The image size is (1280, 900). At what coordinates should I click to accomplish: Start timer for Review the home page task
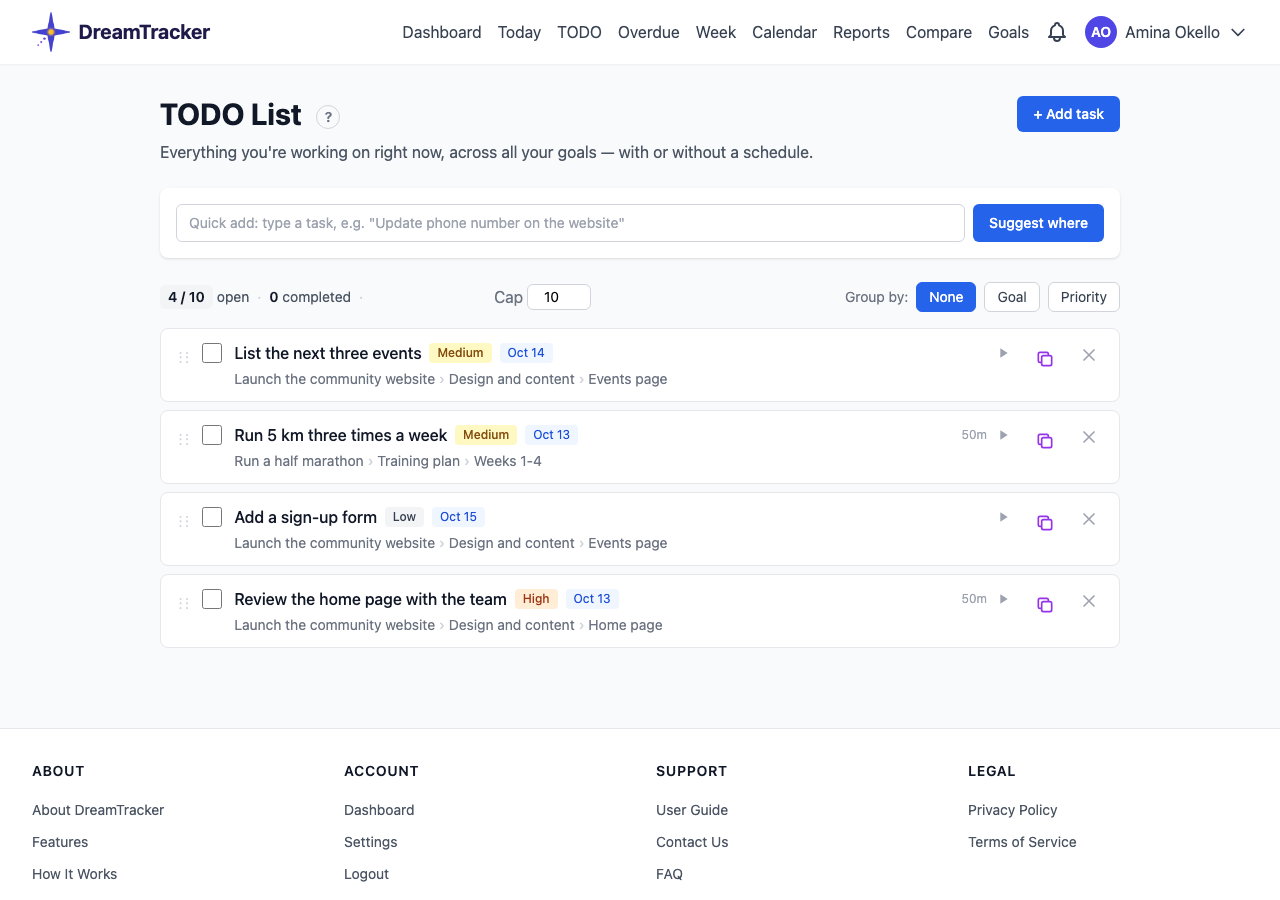1003,599
